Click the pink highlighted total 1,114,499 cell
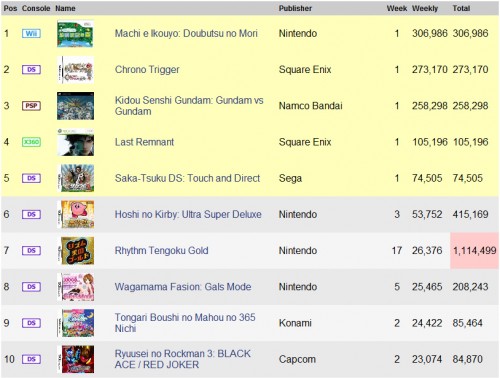The width and height of the screenshot is (500, 378). click(474, 250)
